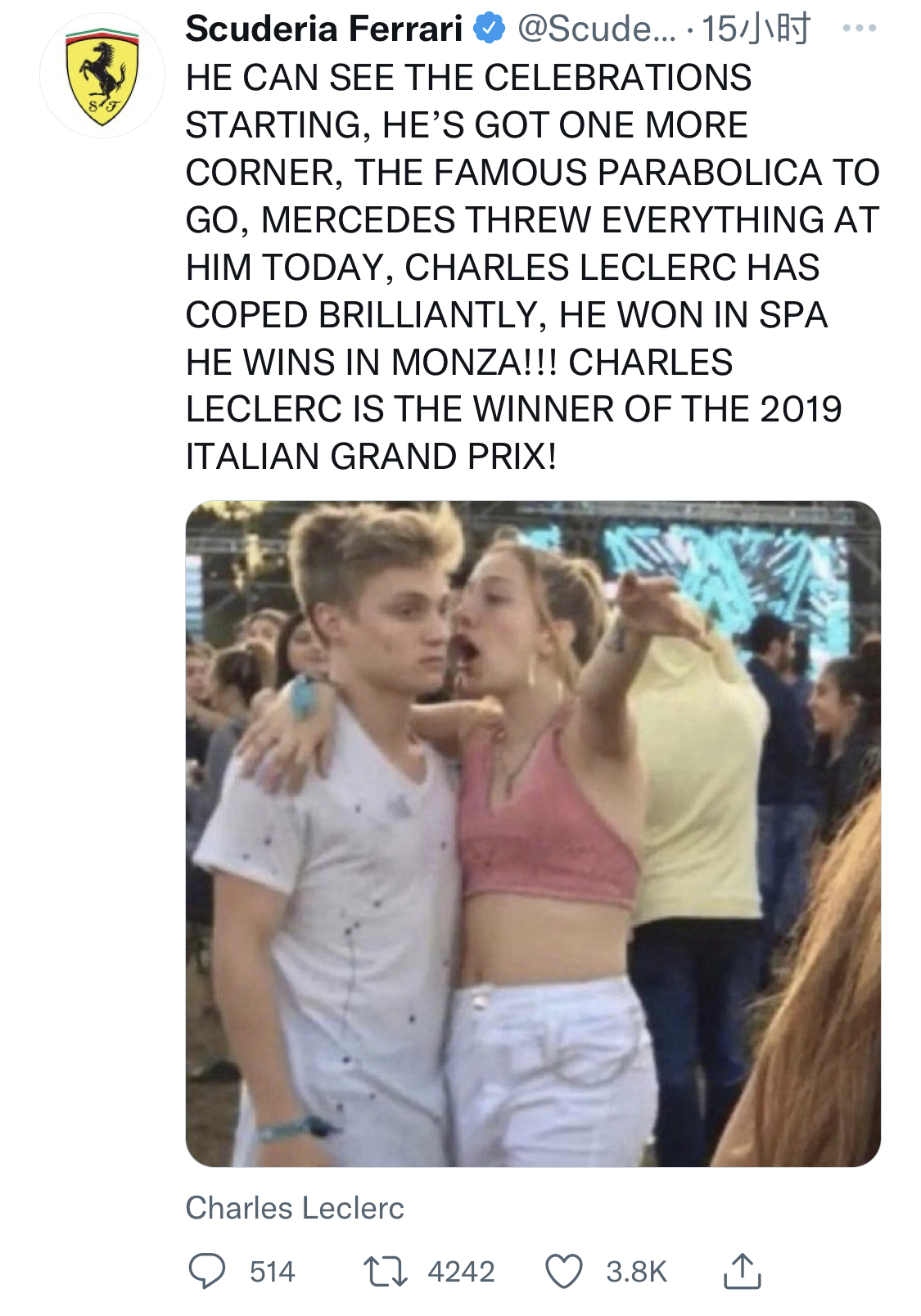Click the 15小时 tweet timestamp
The image size is (921, 1316).
tap(756, 29)
